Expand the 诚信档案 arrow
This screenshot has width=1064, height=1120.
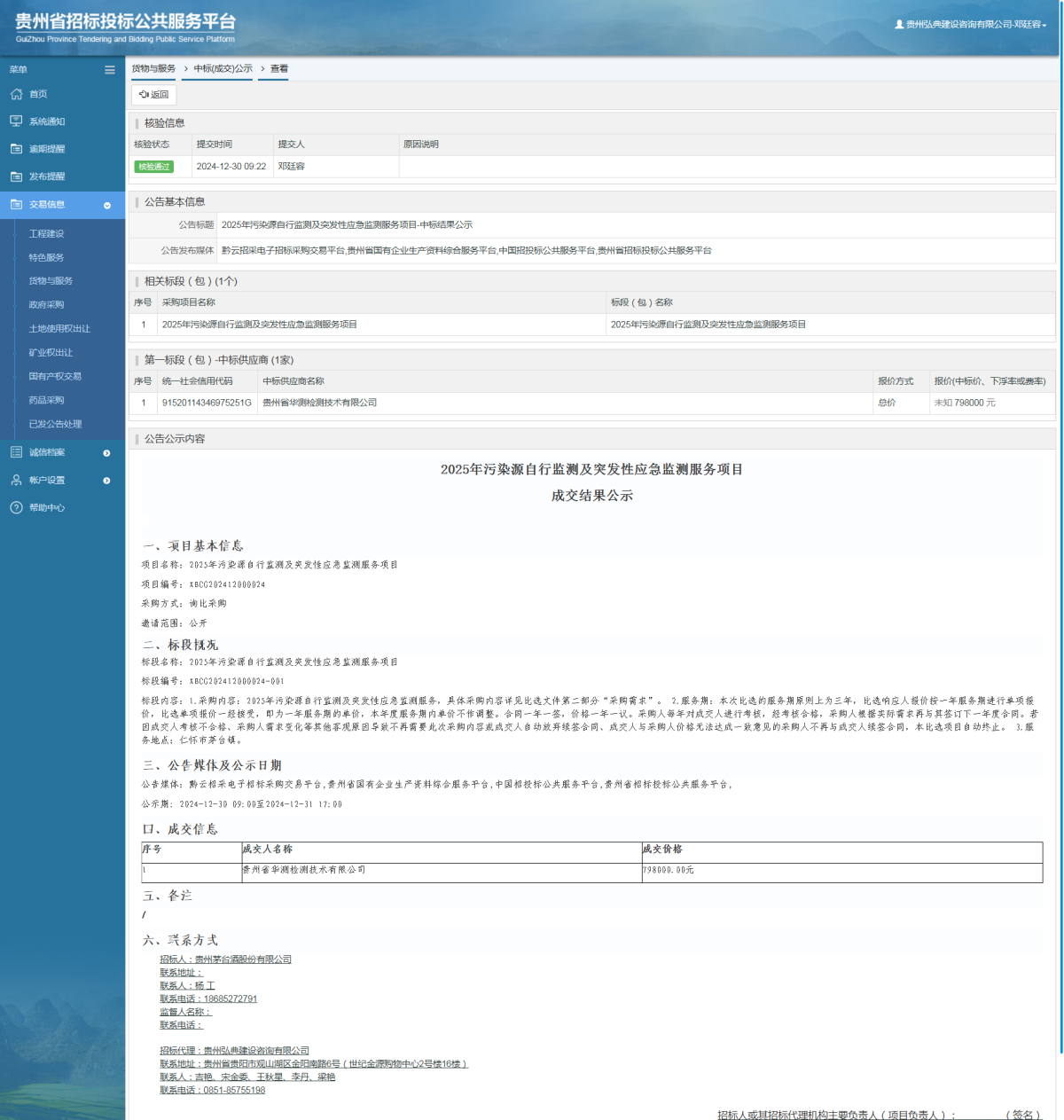click(107, 453)
